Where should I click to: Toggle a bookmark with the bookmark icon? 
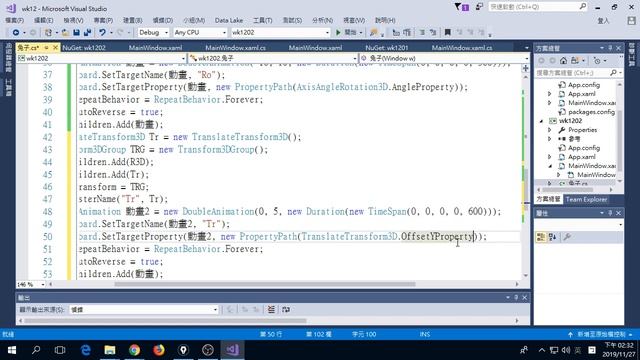click(447, 32)
